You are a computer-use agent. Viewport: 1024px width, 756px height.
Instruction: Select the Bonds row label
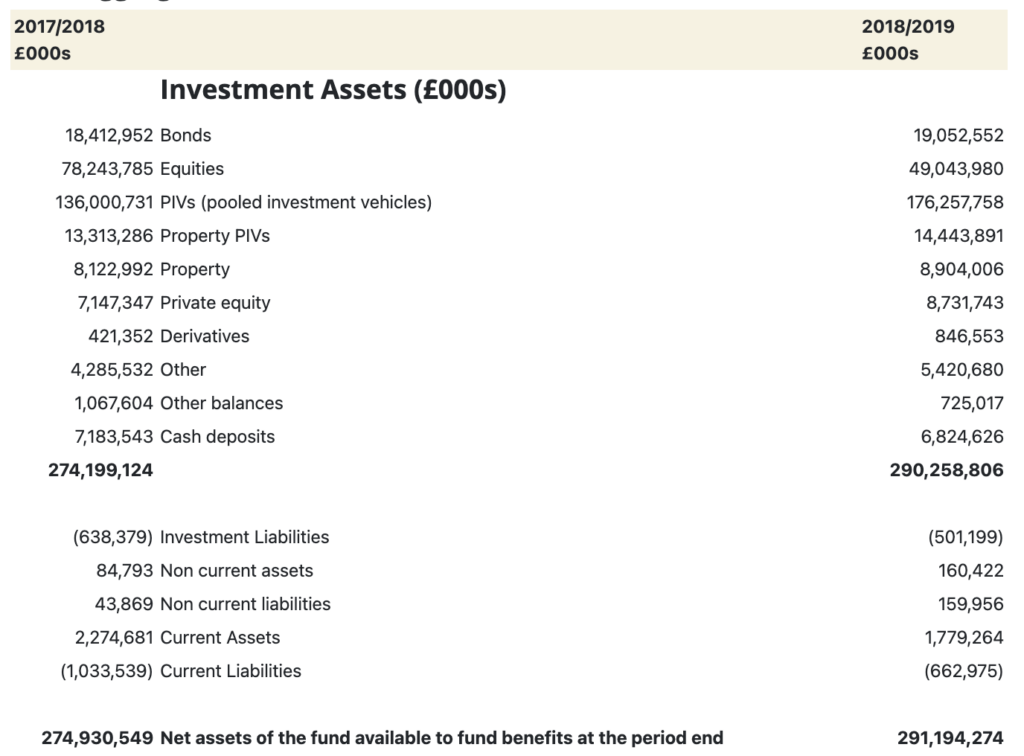coord(186,135)
